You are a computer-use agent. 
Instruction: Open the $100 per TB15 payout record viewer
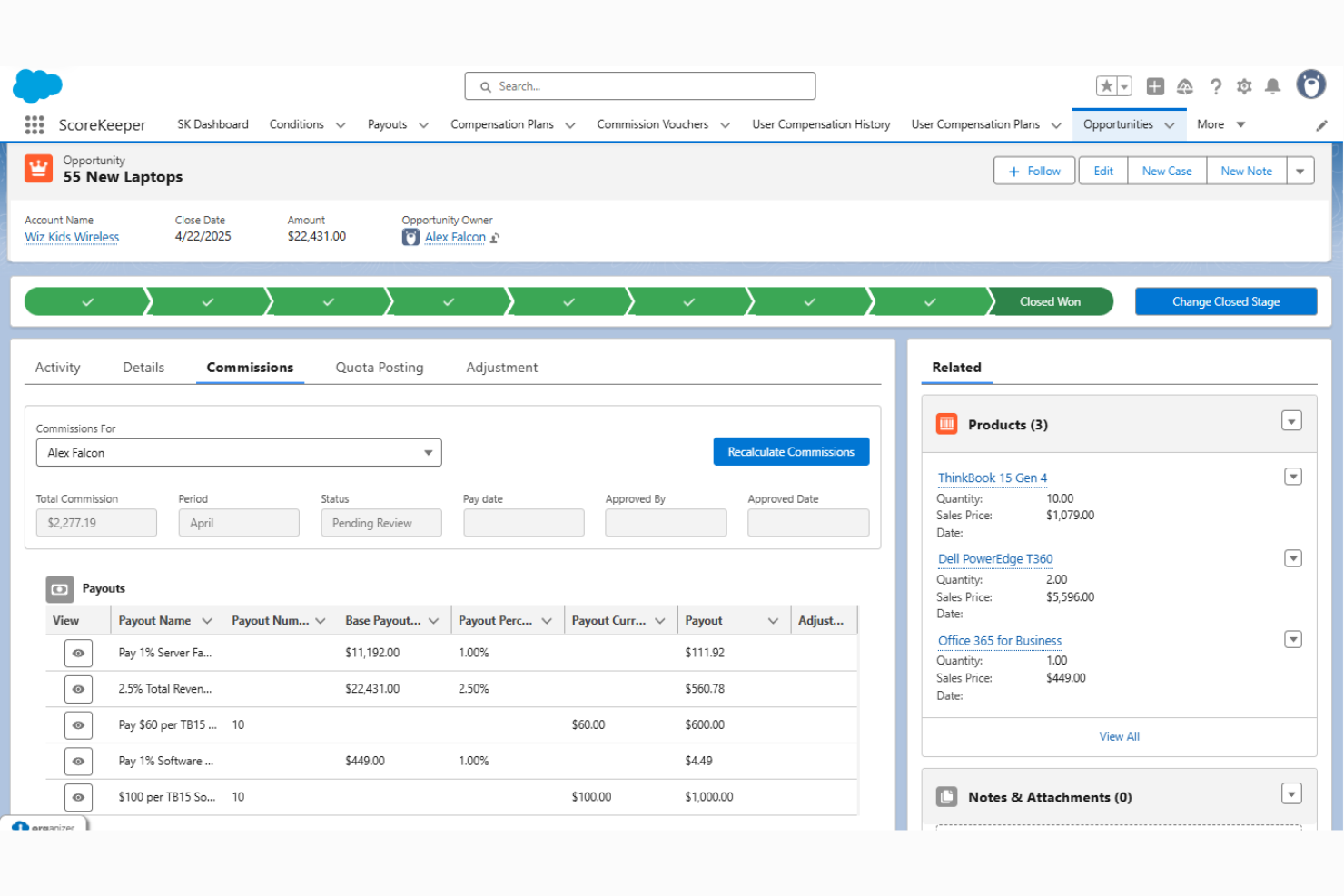(x=78, y=797)
